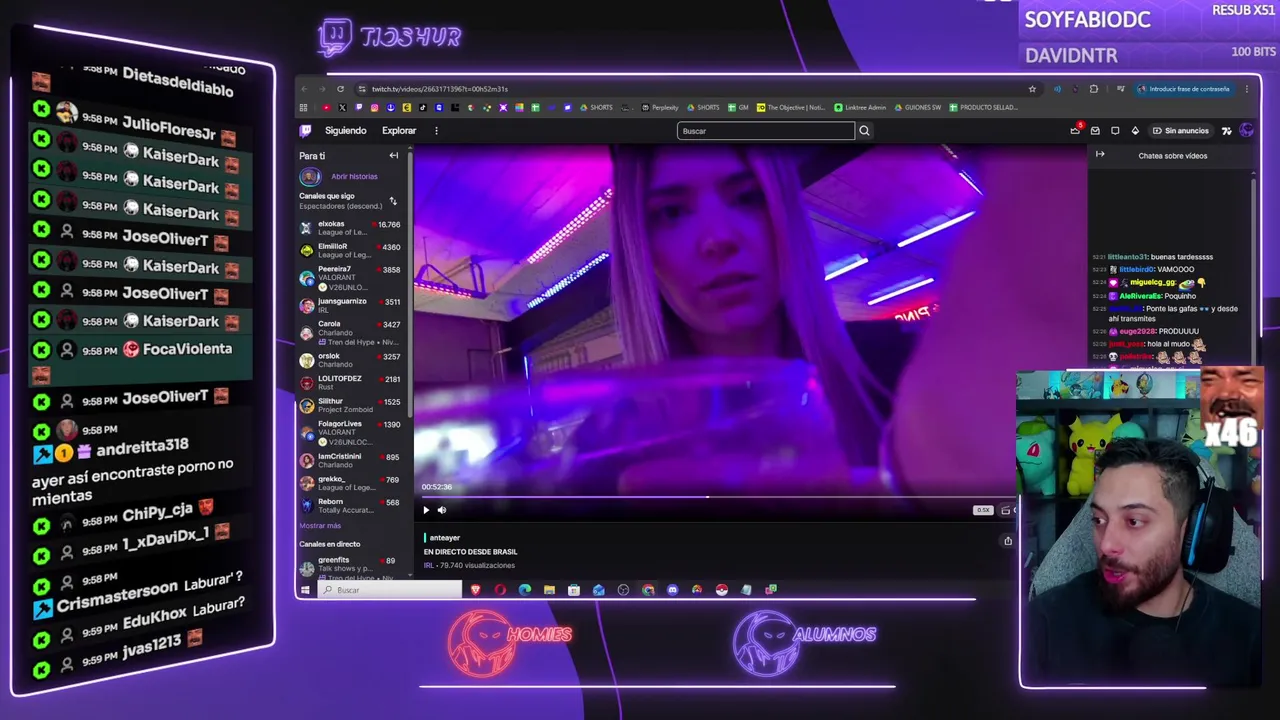Click Introducir frase de contraseña button
The image size is (1280, 720).
pos(1183,89)
